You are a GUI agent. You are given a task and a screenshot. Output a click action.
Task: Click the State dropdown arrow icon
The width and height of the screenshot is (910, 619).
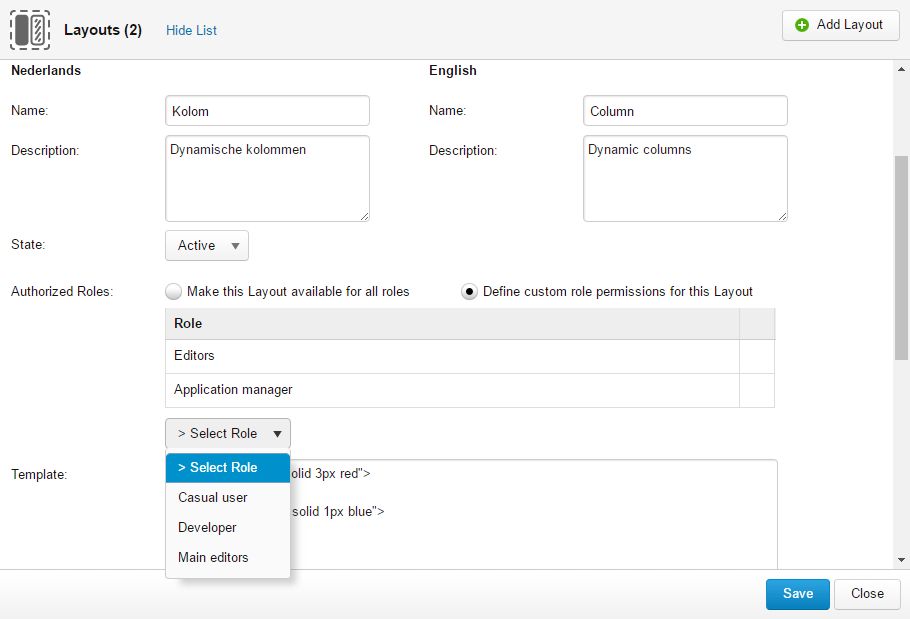point(235,246)
